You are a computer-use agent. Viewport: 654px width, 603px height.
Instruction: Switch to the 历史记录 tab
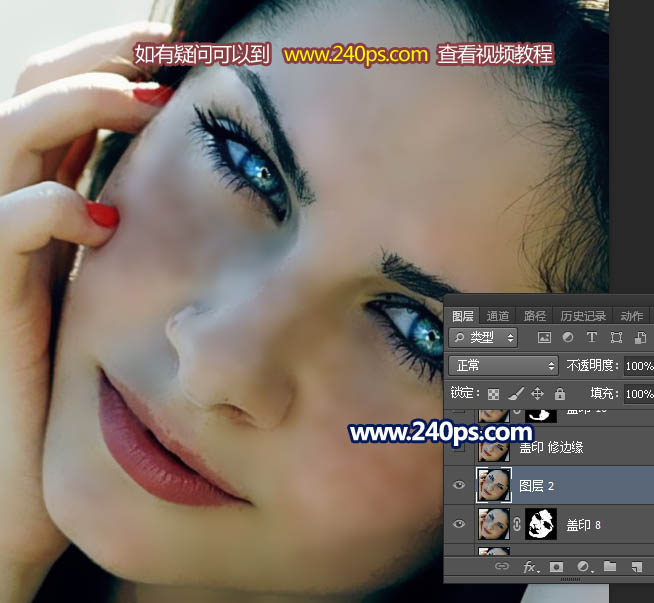click(583, 316)
